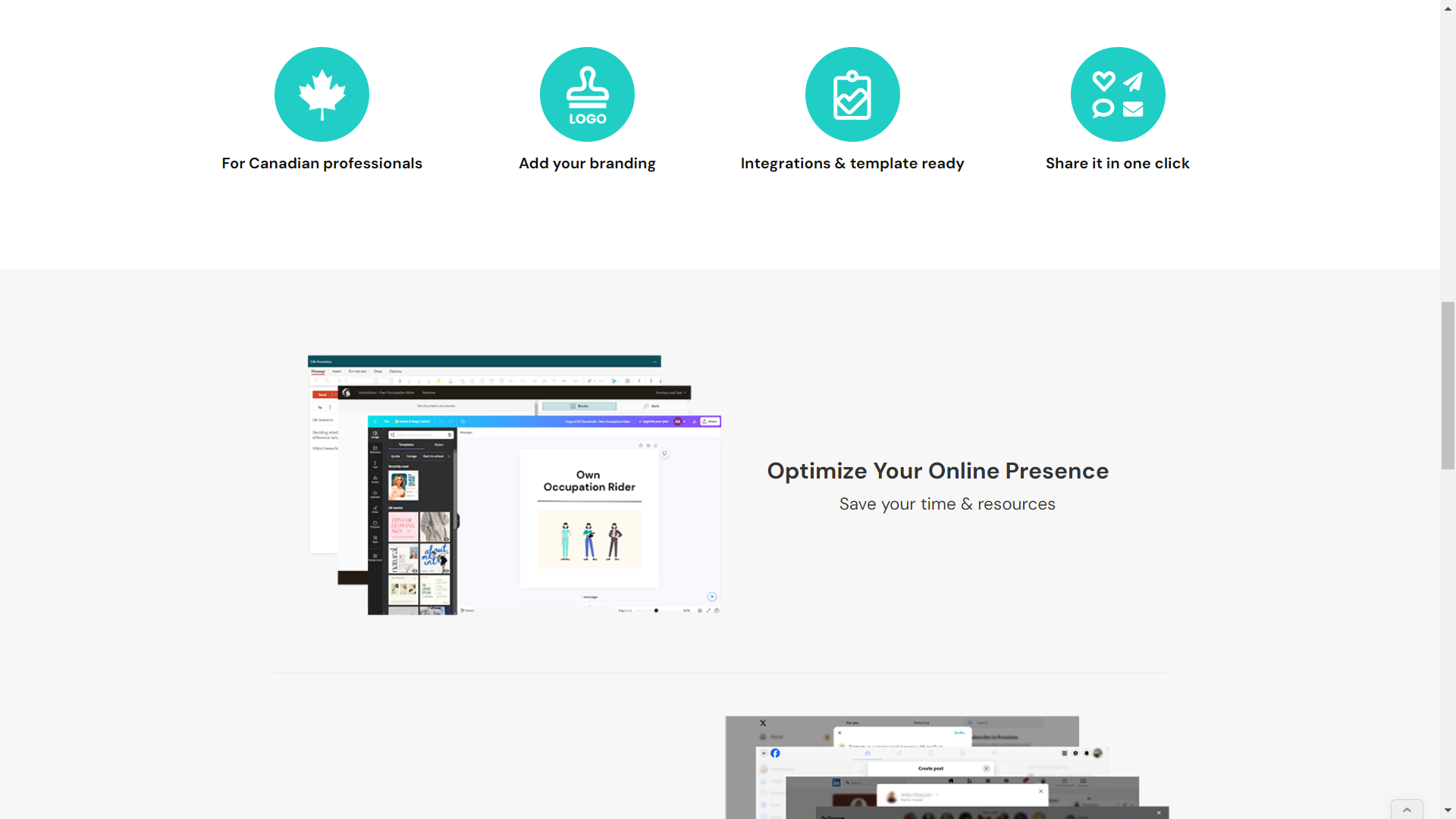
Task: Click the scrollbar down arrow
Action: tap(1448, 811)
